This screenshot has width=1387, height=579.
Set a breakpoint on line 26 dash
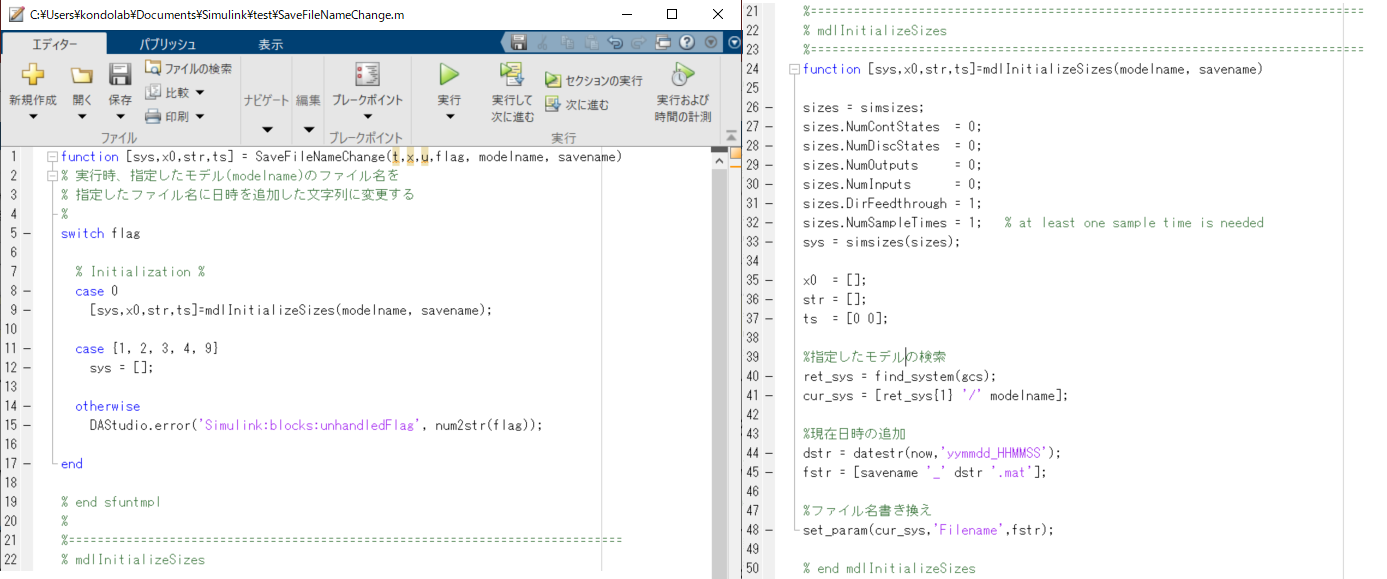(768, 107)
